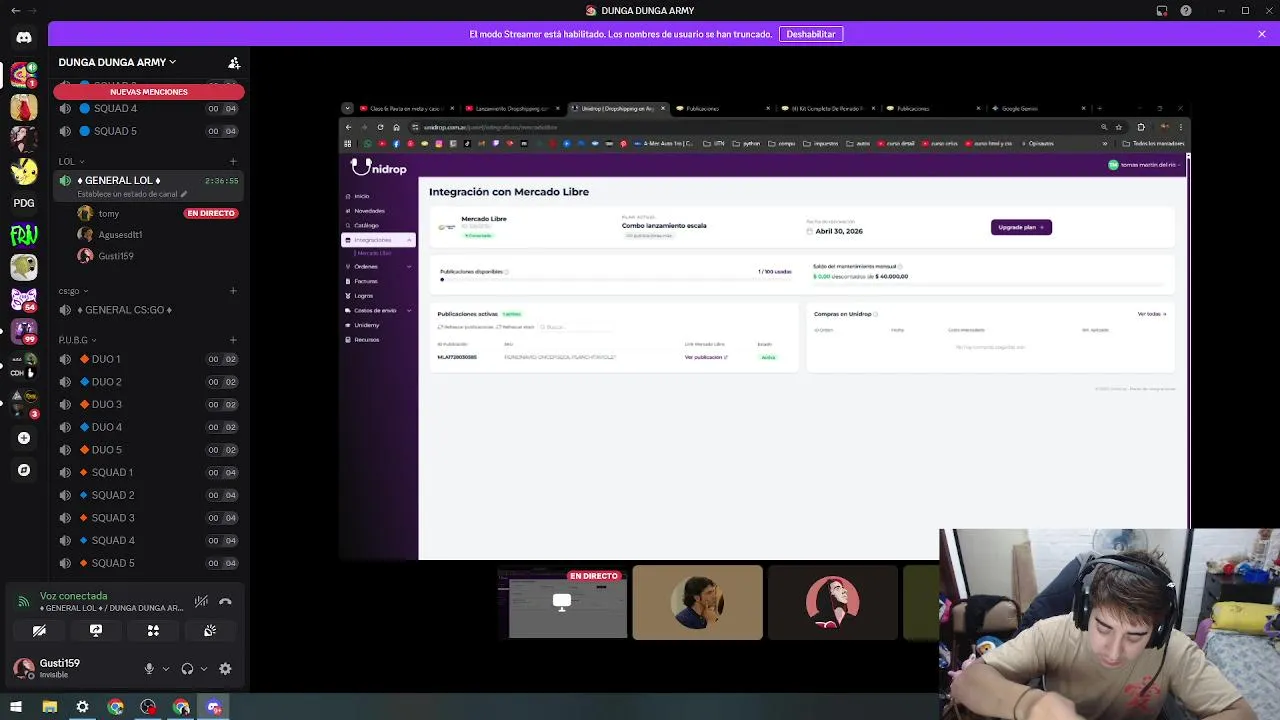Click the voice connection signal icon
Image resolution: width=1280 pixels, height=720 pixels.
click(24, 601)
